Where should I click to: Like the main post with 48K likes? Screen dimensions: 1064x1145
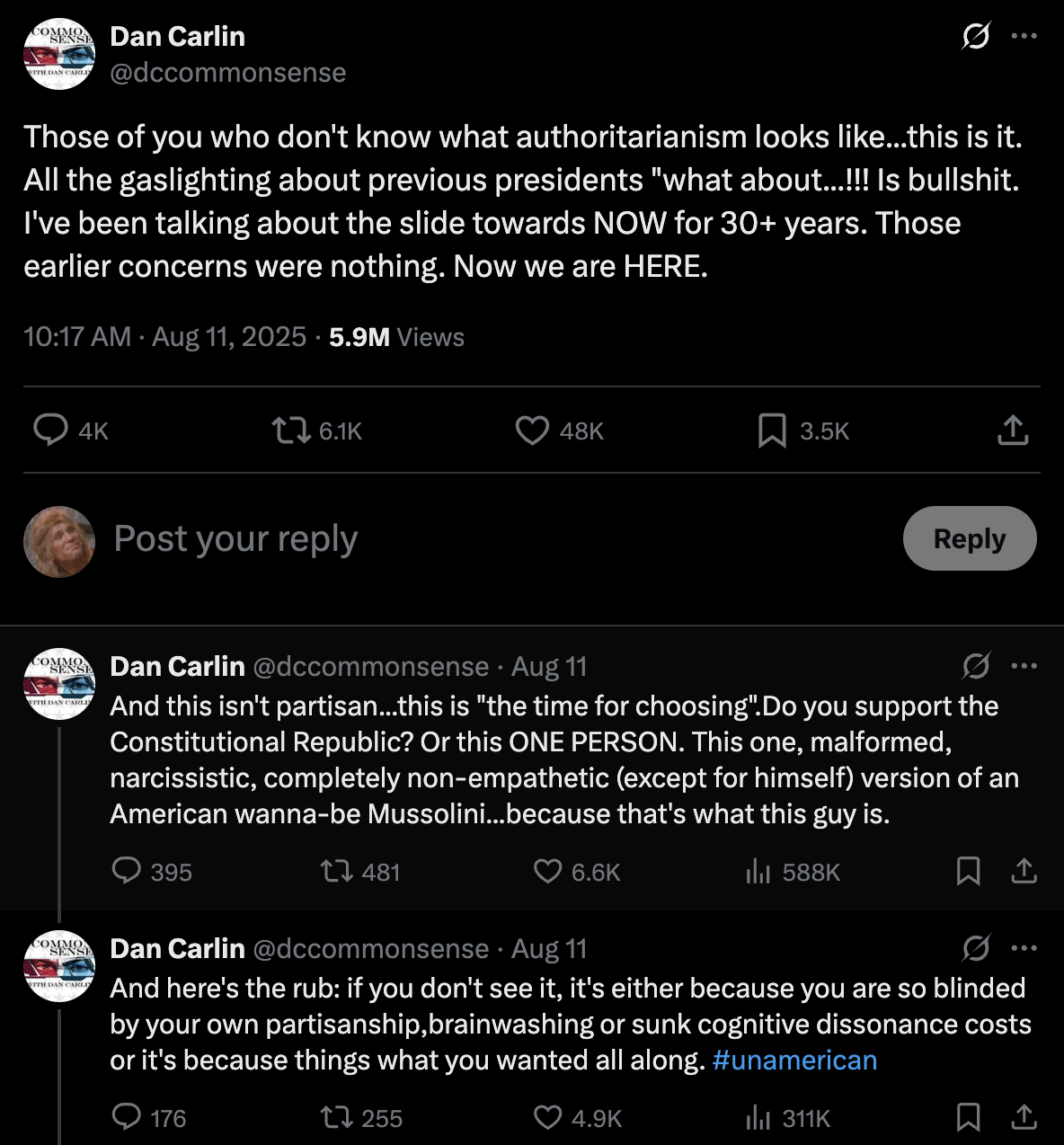pos(532,430)
